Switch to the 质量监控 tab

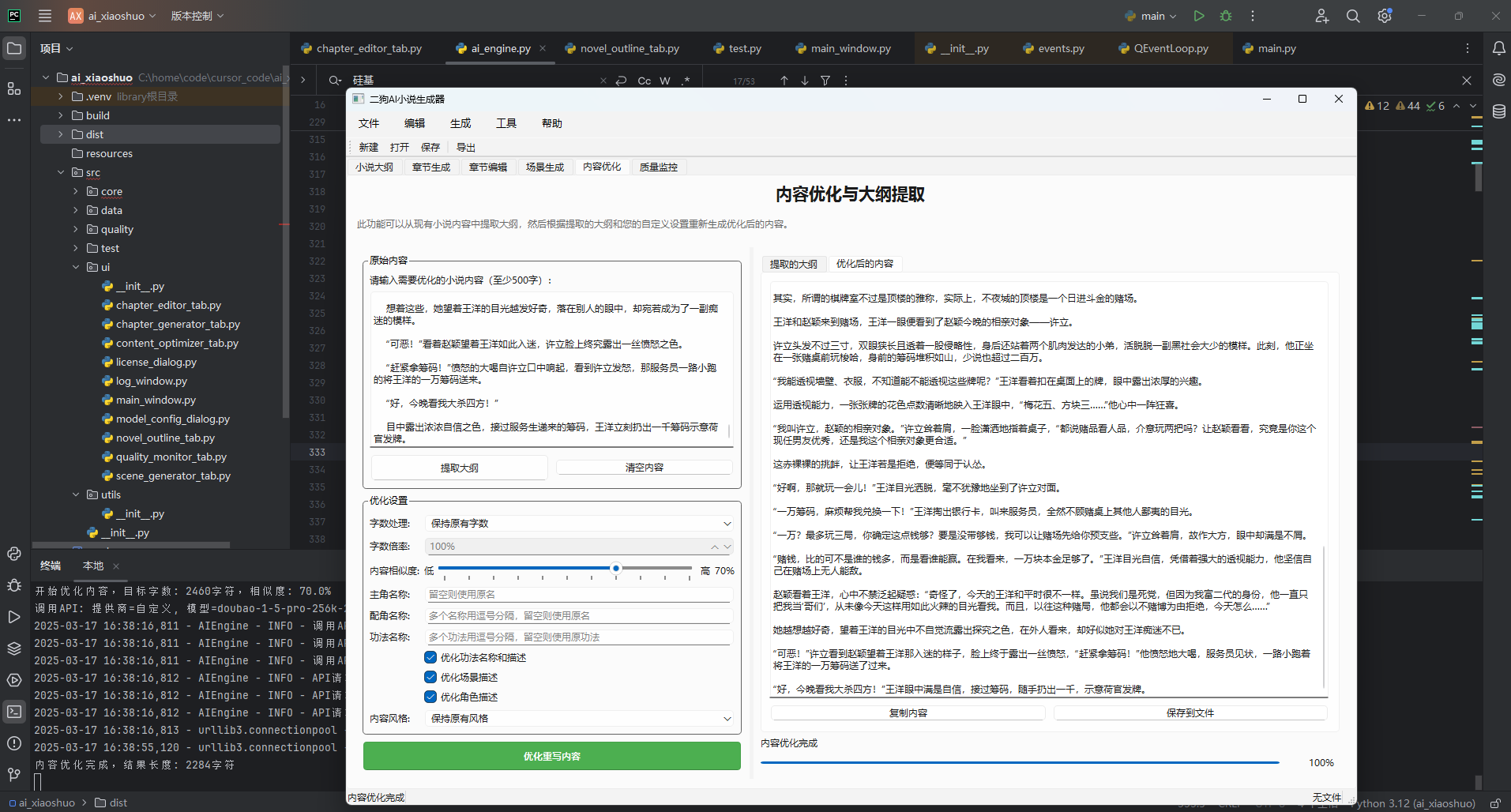click(658, 167)
